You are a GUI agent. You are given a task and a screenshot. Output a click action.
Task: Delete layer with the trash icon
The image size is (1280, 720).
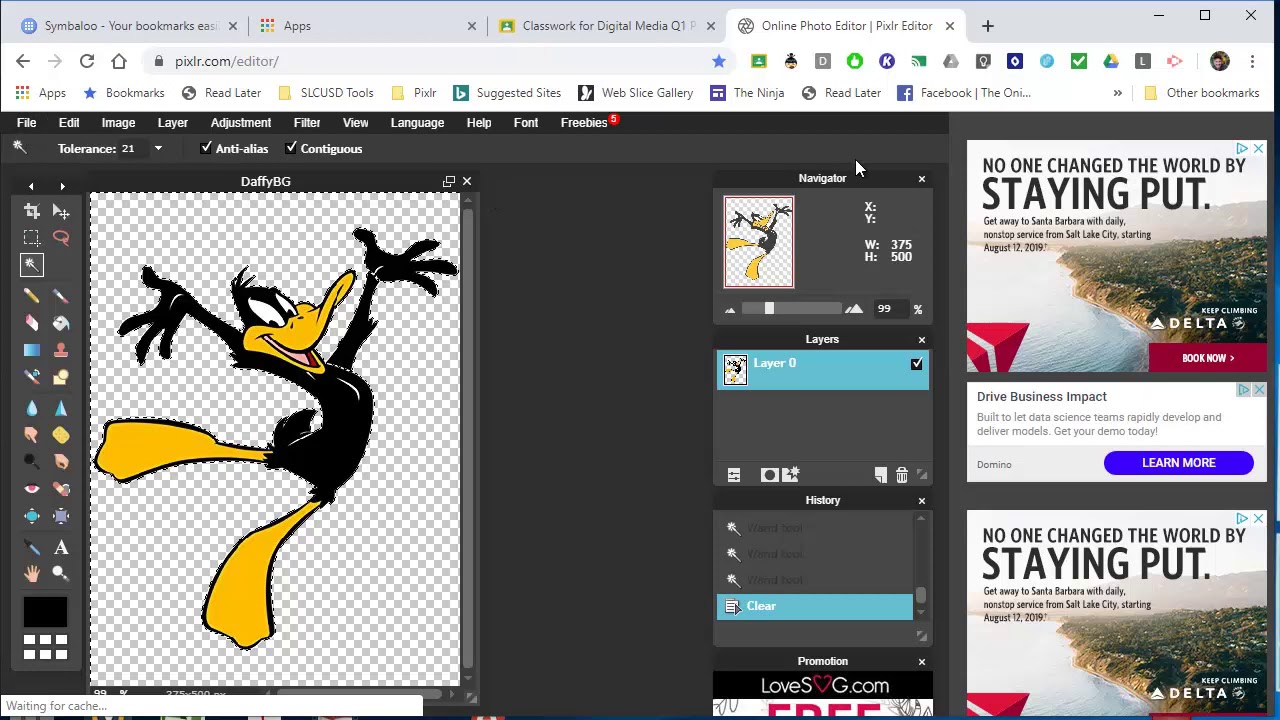pos(902,475)
